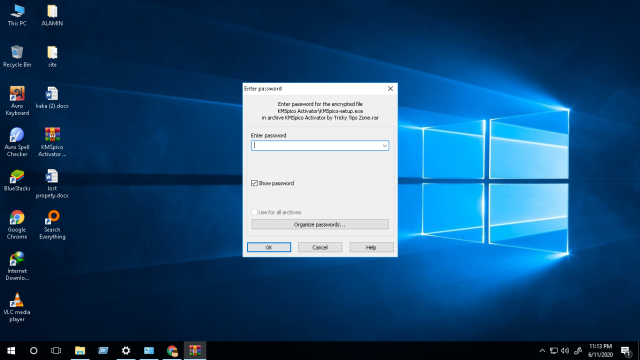Image resolution: width=640 pixels, height=360 pixels.
Task: Open network status tray icon
Action: pyautogui.click(x=554, y=351)
